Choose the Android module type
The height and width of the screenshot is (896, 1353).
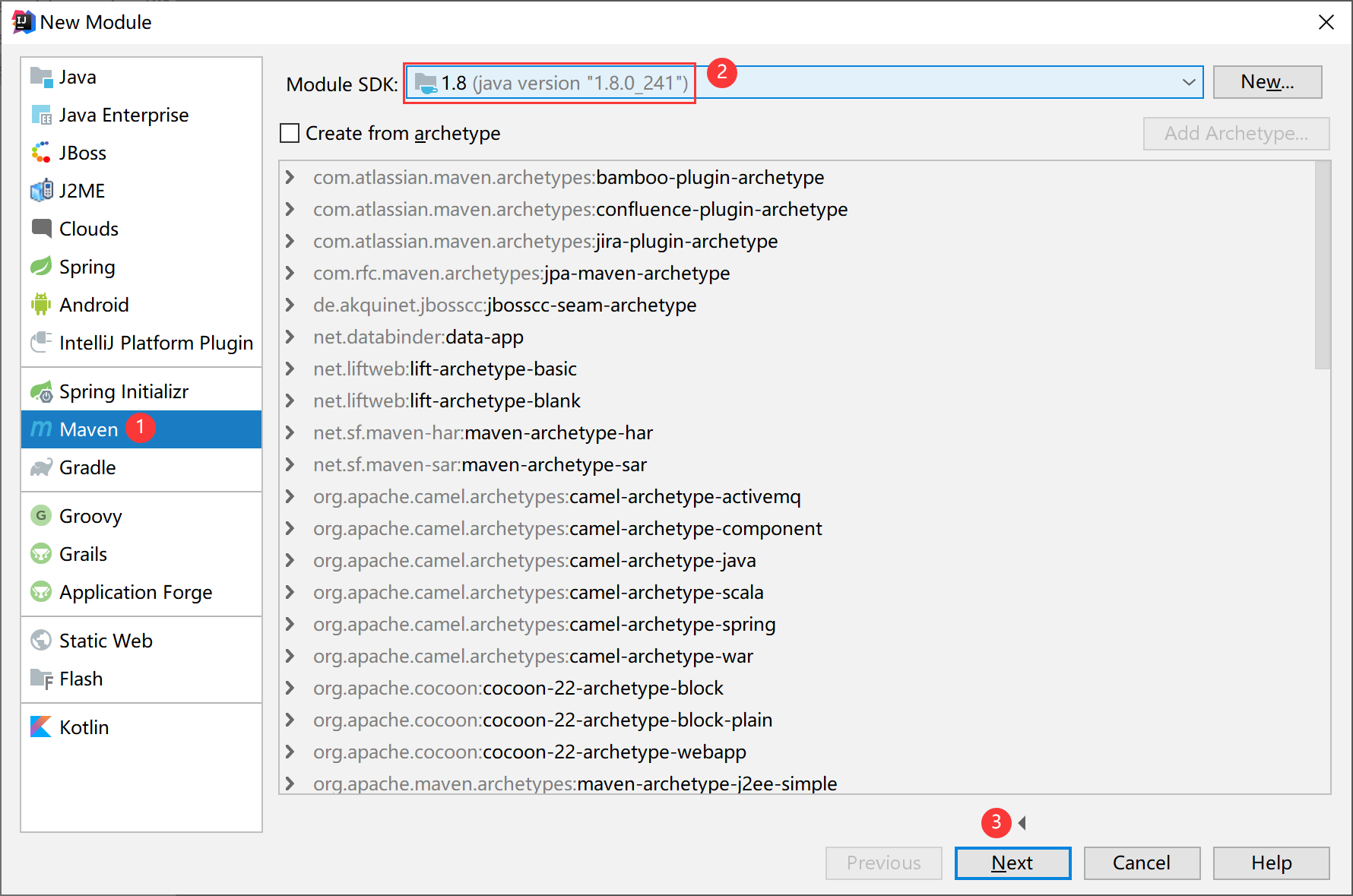(141, 305)
